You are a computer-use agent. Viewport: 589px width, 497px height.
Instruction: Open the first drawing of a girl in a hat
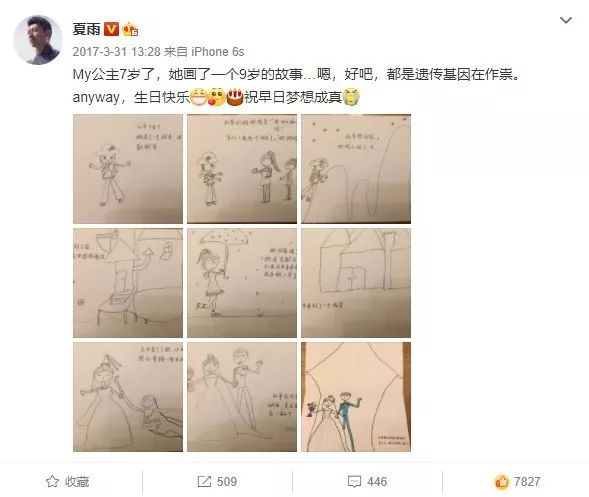pyautogui.click(x=128, y=169)
